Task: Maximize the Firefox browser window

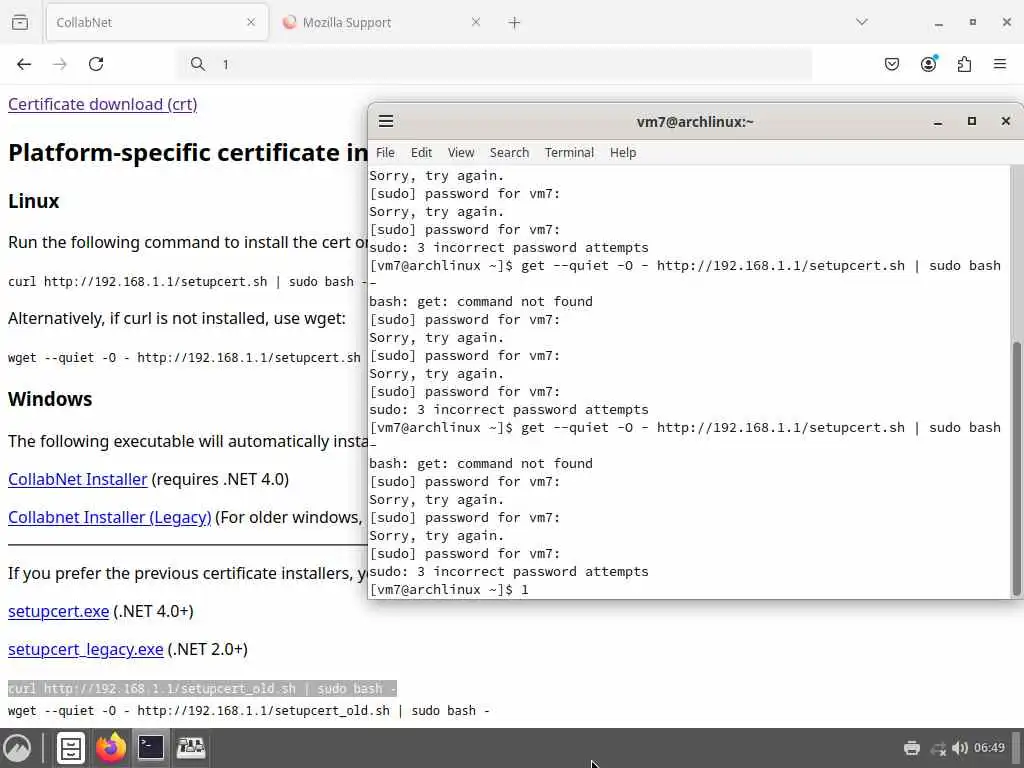Action: (x=972, y=22)
